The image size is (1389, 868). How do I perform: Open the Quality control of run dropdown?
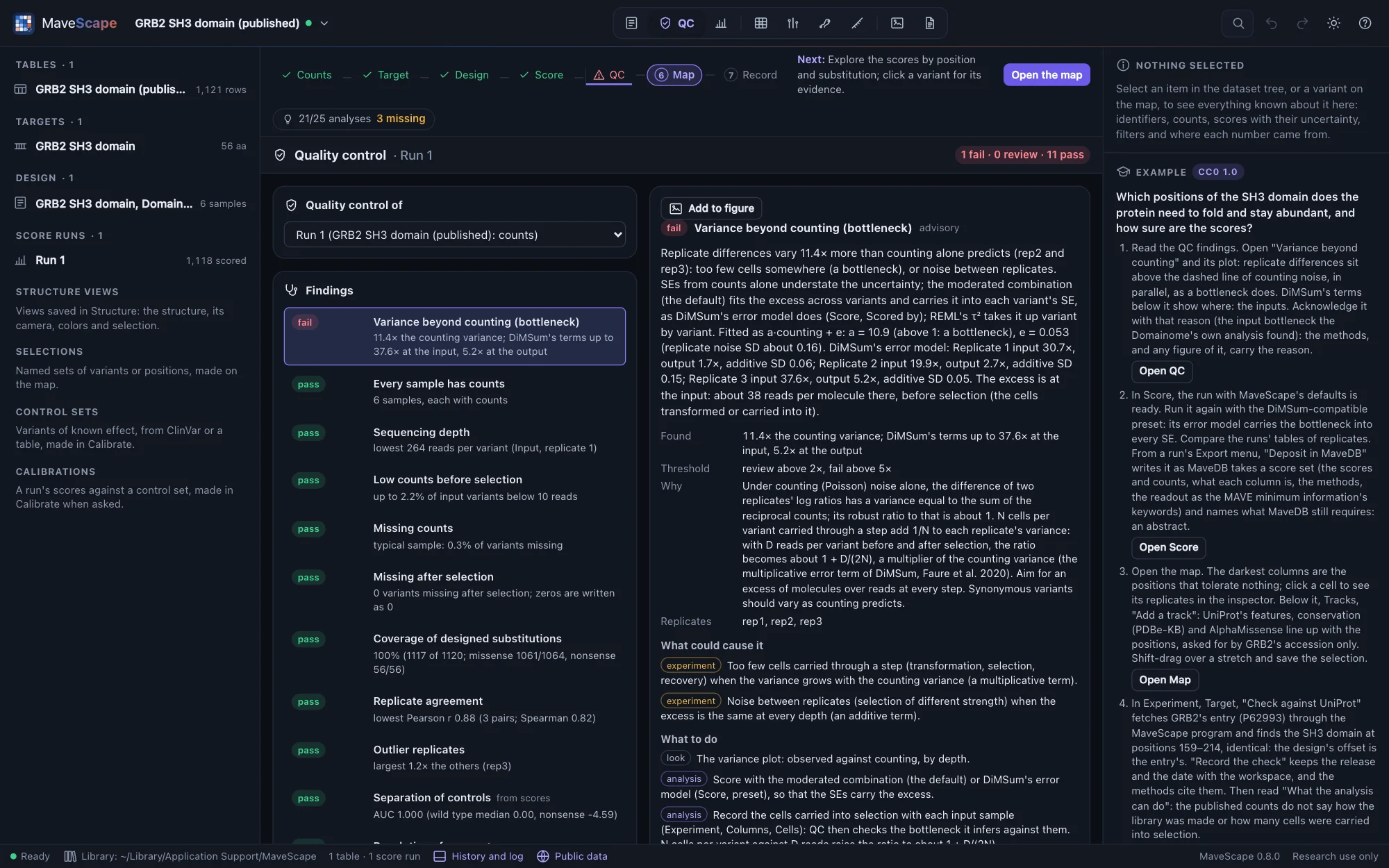pyautogui.click(x=454, y=235)
